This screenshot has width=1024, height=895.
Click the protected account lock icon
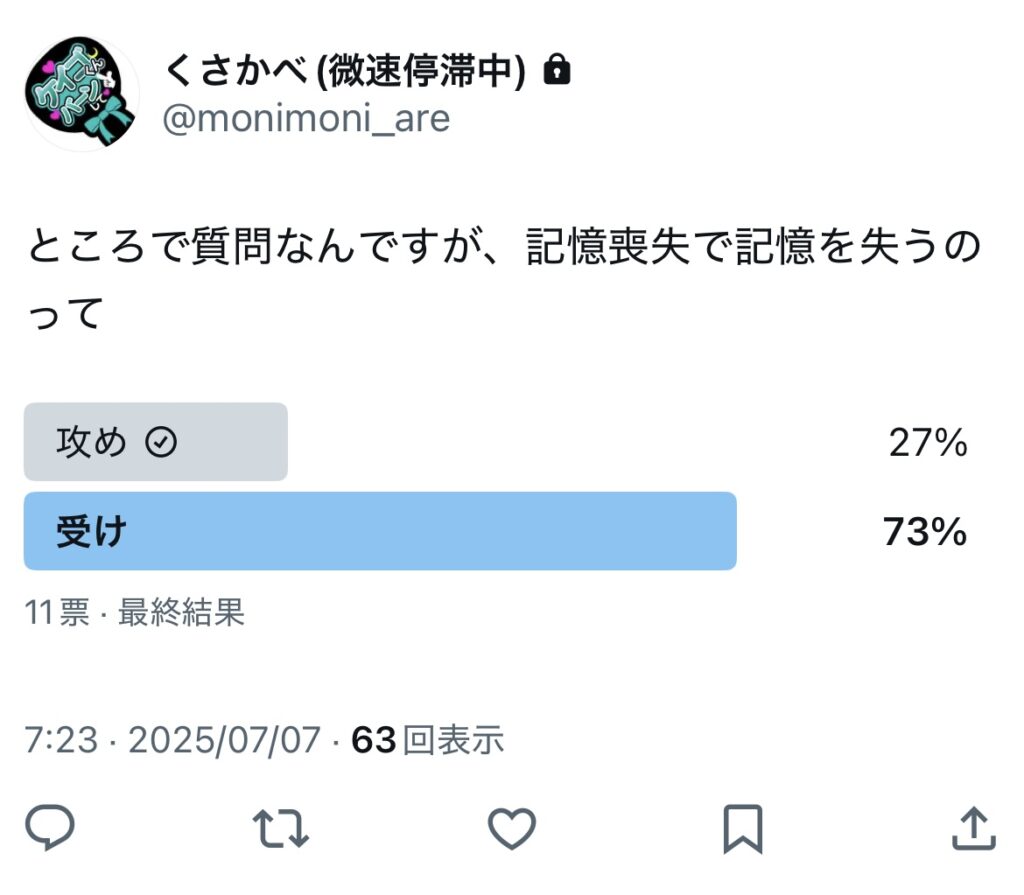tap(556, 70)
